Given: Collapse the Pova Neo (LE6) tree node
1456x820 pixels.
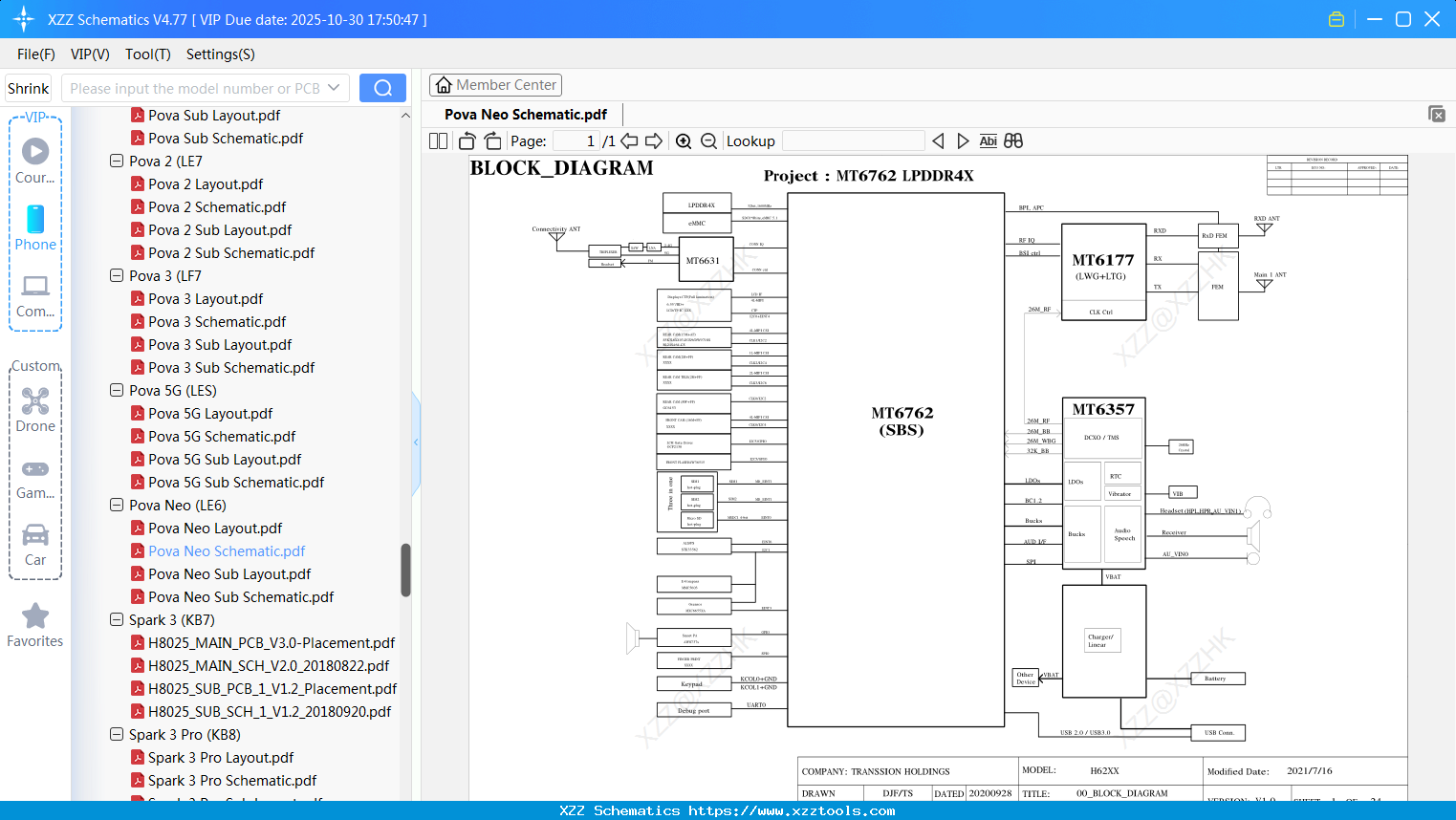Looking at the screenshot, I should coord(116,505).
